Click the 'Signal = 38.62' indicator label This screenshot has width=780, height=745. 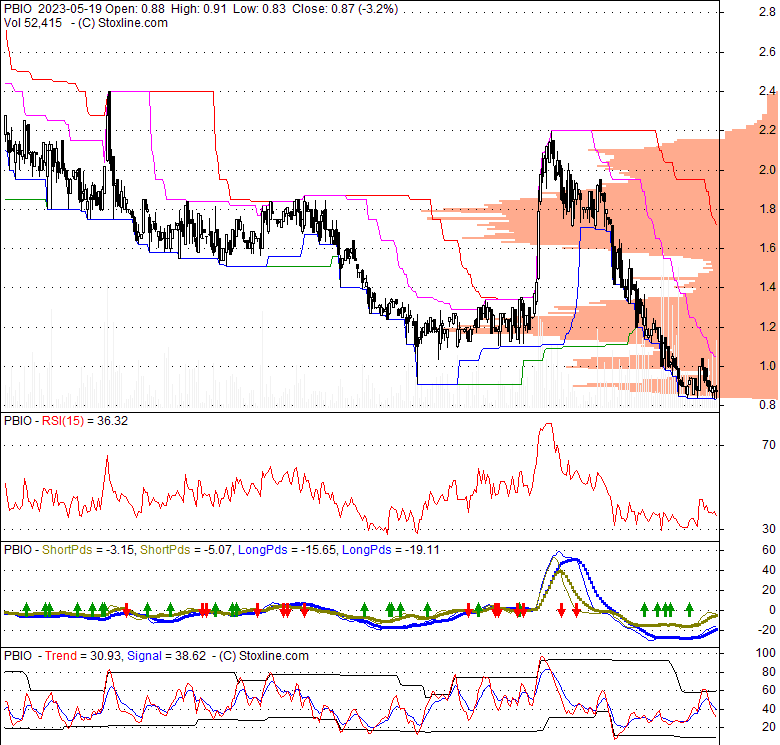point(167,656)
